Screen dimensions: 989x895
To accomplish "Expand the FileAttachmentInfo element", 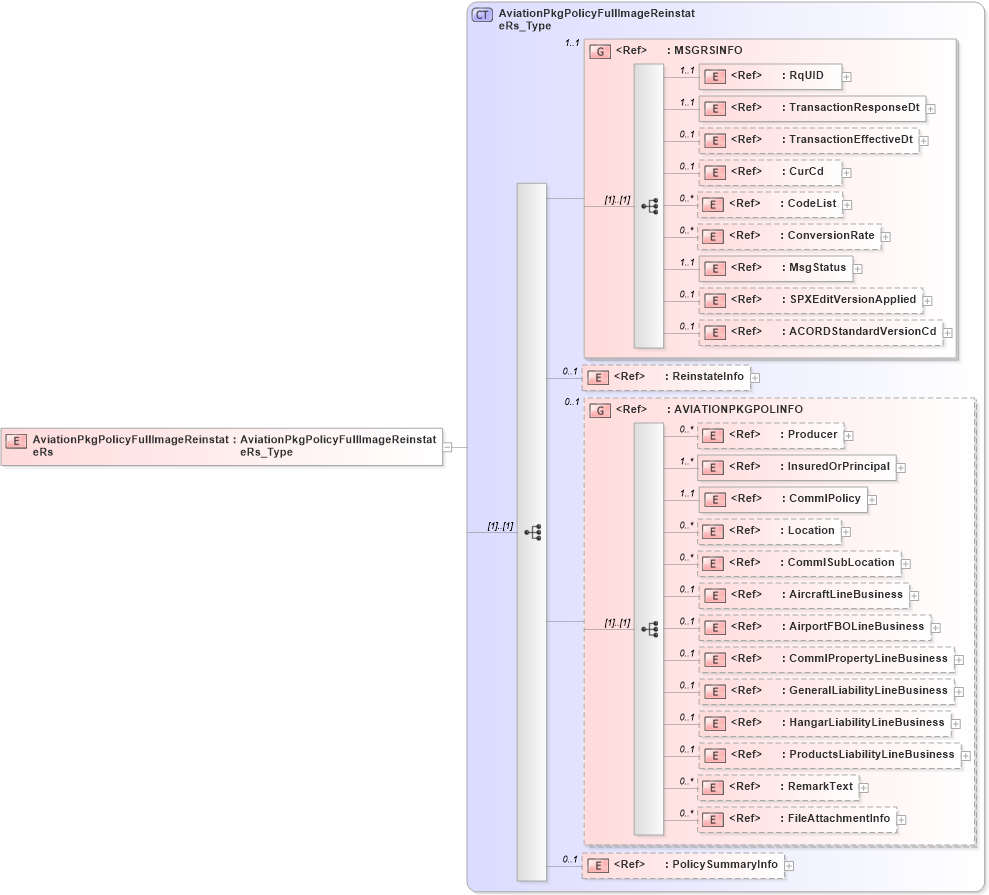I will pyautogui.click(x=900, y=819).
